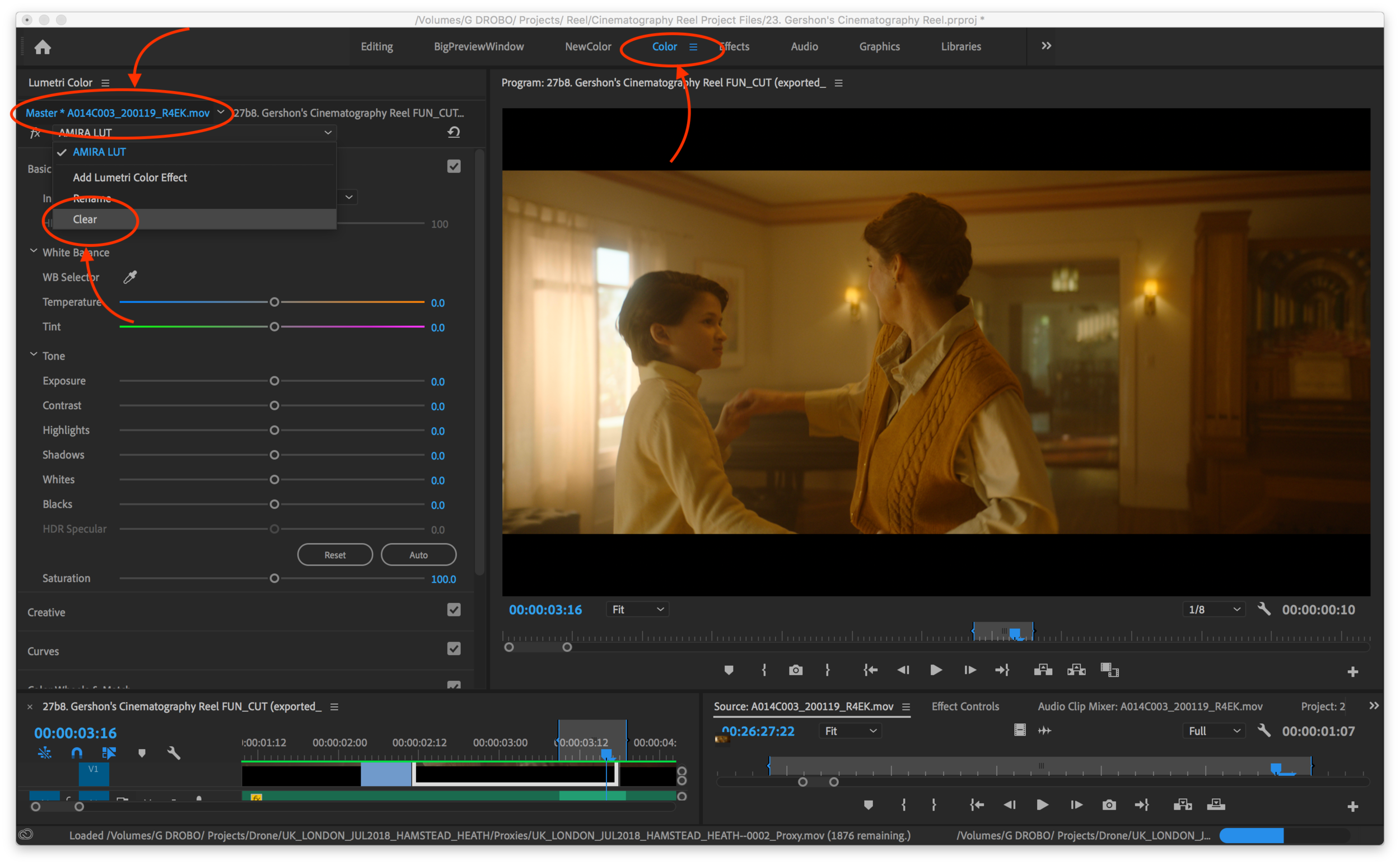This screenshot has height=865, width=1400.
Task: Export frame with Program monitor camera icon
Action: (x=795, y=670)
